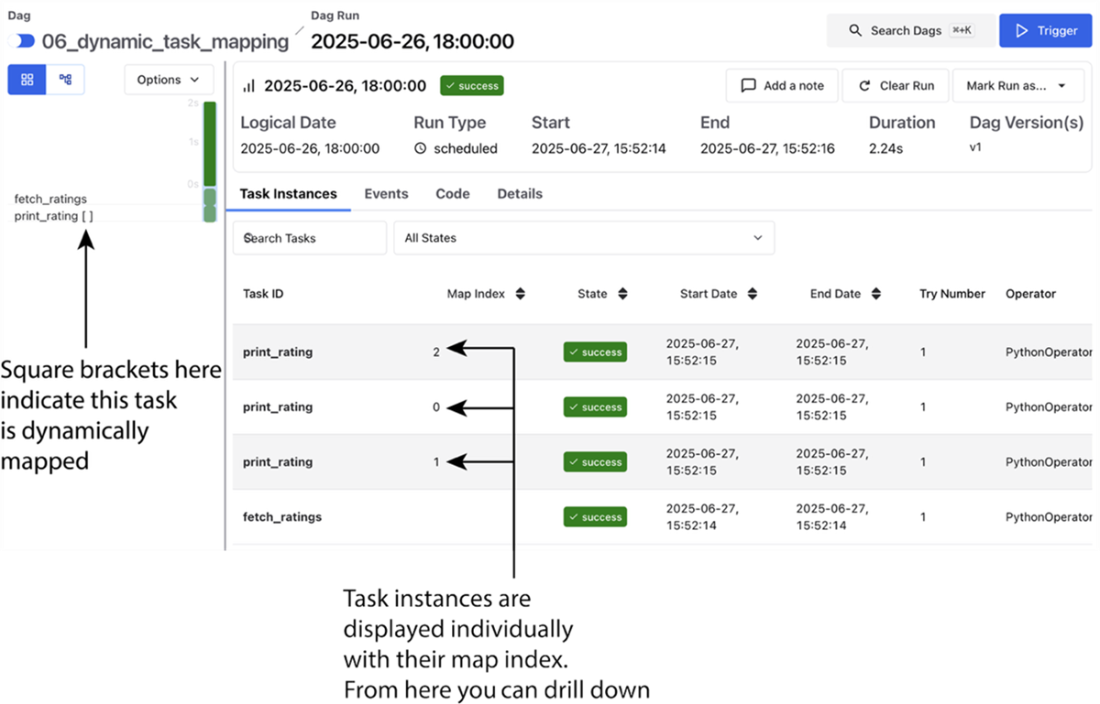
Task: Click the success badge in fetch_ratings row
Action: pos(595,517)
